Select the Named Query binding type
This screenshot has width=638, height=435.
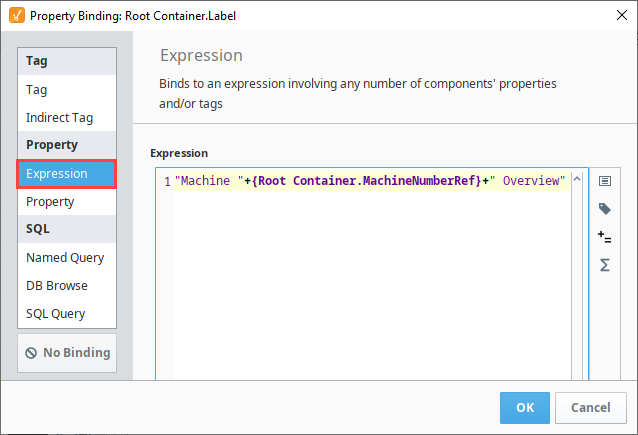coord(67,258)
